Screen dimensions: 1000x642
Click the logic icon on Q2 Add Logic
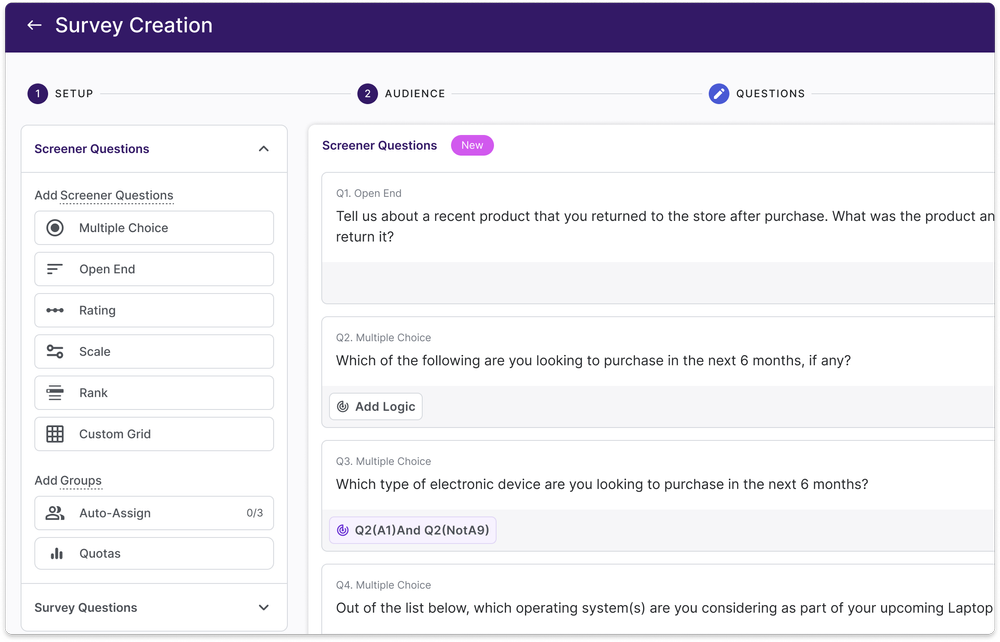coord(342,407)
